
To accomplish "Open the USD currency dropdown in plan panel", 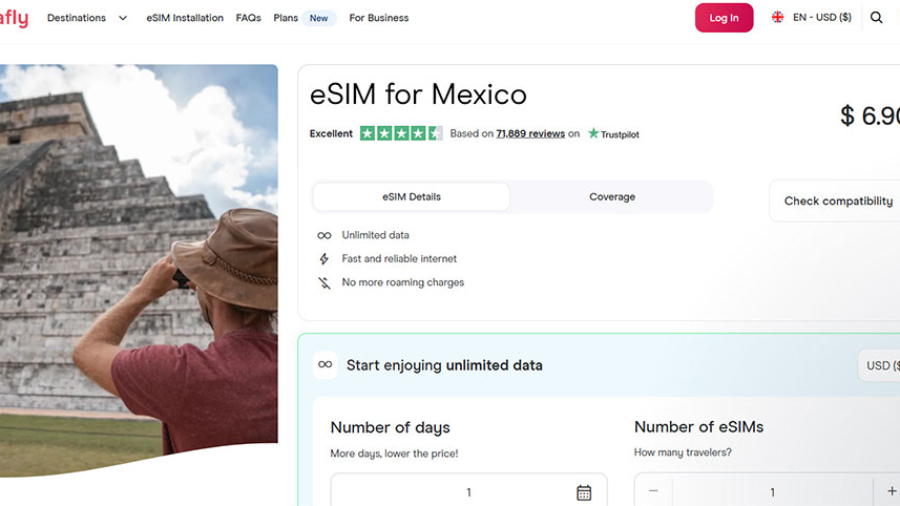I will [x=879, y=365].
